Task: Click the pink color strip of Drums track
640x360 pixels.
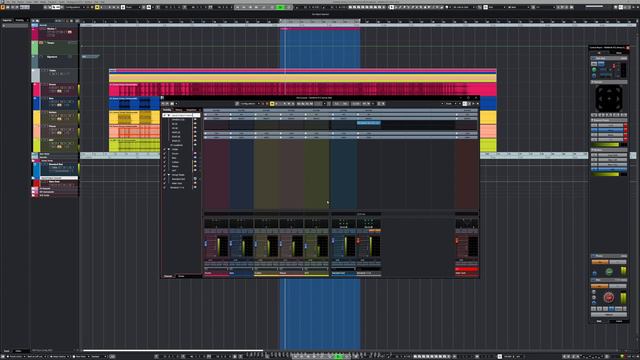Action: [x=36, y=89]
